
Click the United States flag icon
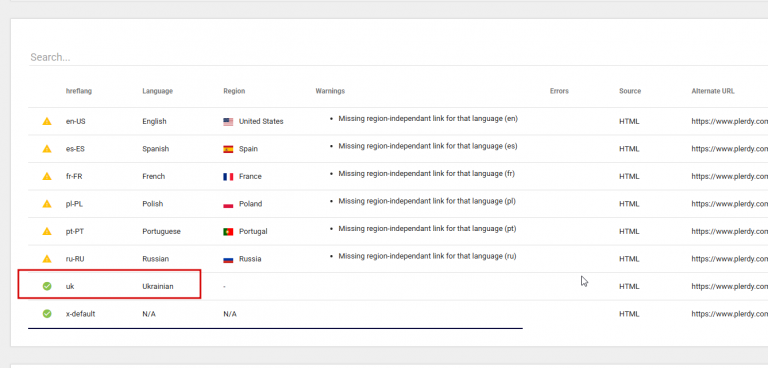[x=228, y=122]
